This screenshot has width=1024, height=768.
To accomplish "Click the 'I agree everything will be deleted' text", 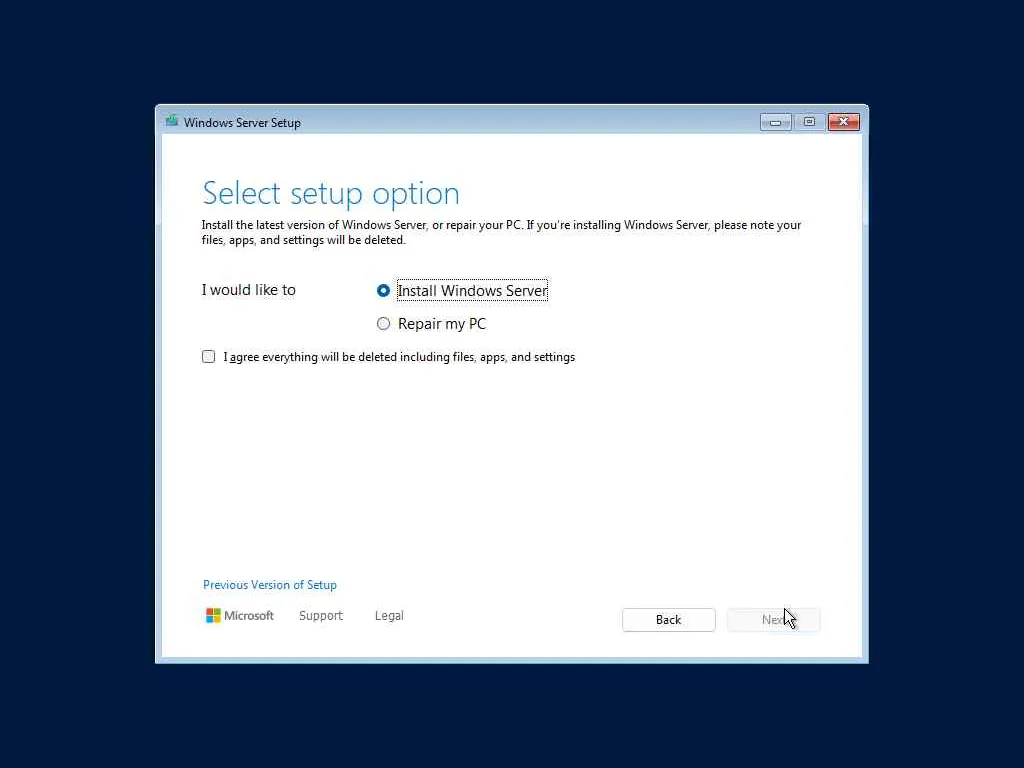I will (399, 357).
